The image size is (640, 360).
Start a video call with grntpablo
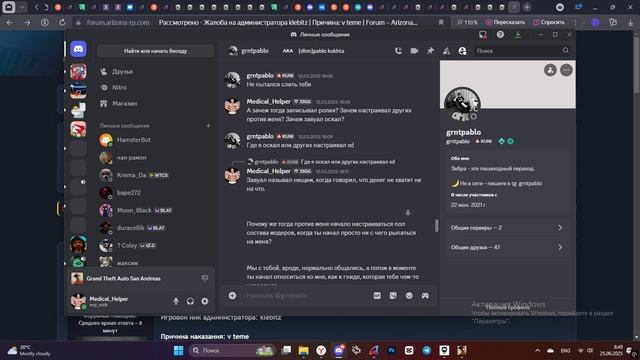pyautogui.click(x=414, y=51)
